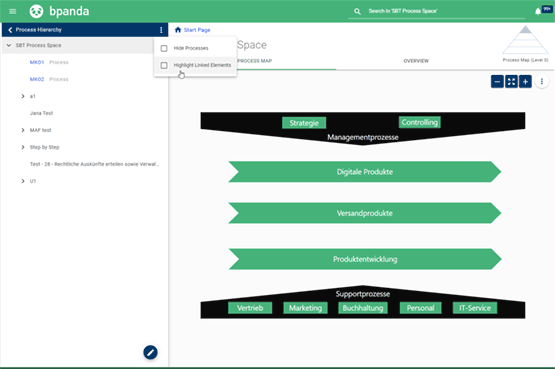Select the Process Map tab

[x=254, y=61]
